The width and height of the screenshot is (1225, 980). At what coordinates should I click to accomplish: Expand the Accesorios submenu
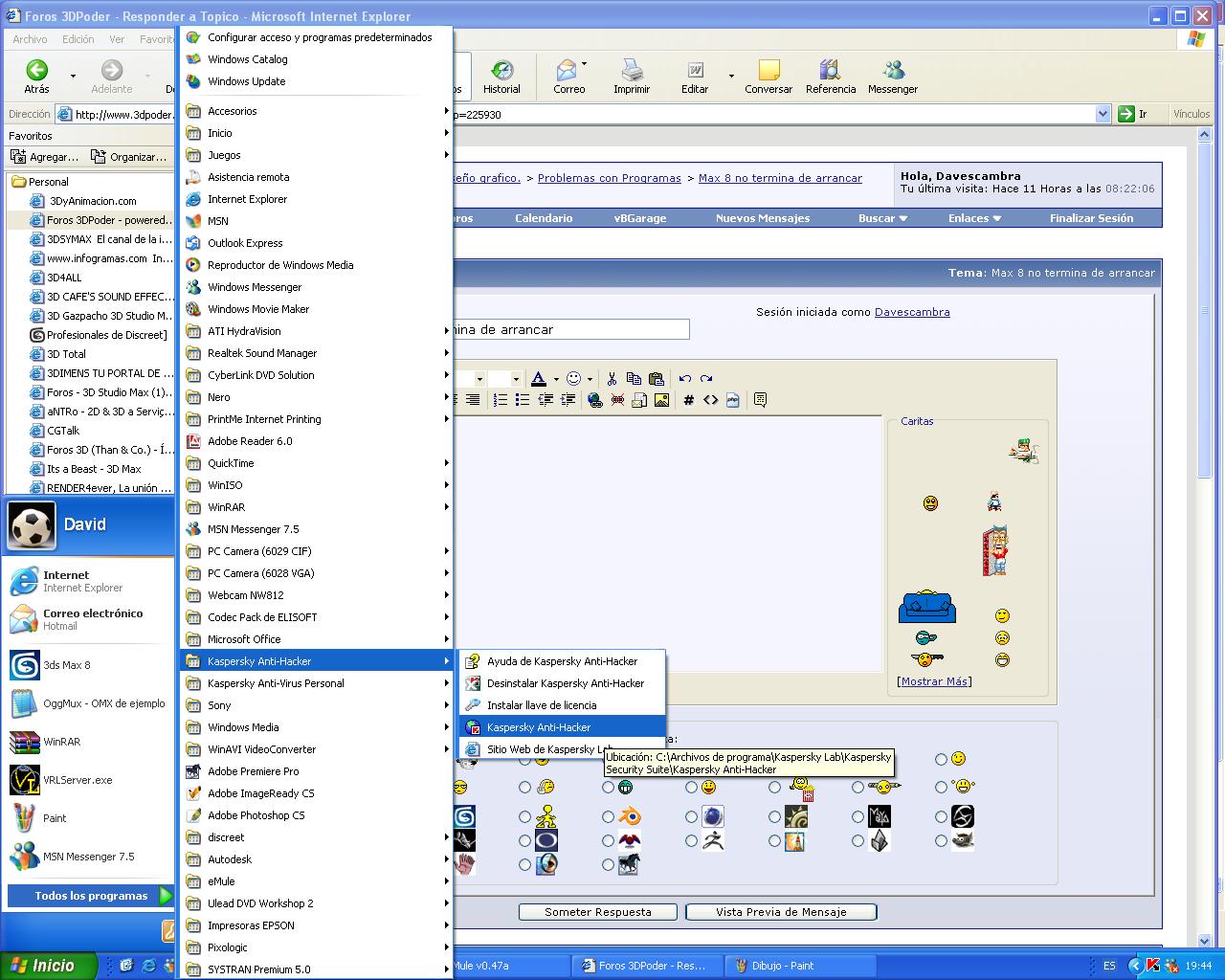coord(316,111)
